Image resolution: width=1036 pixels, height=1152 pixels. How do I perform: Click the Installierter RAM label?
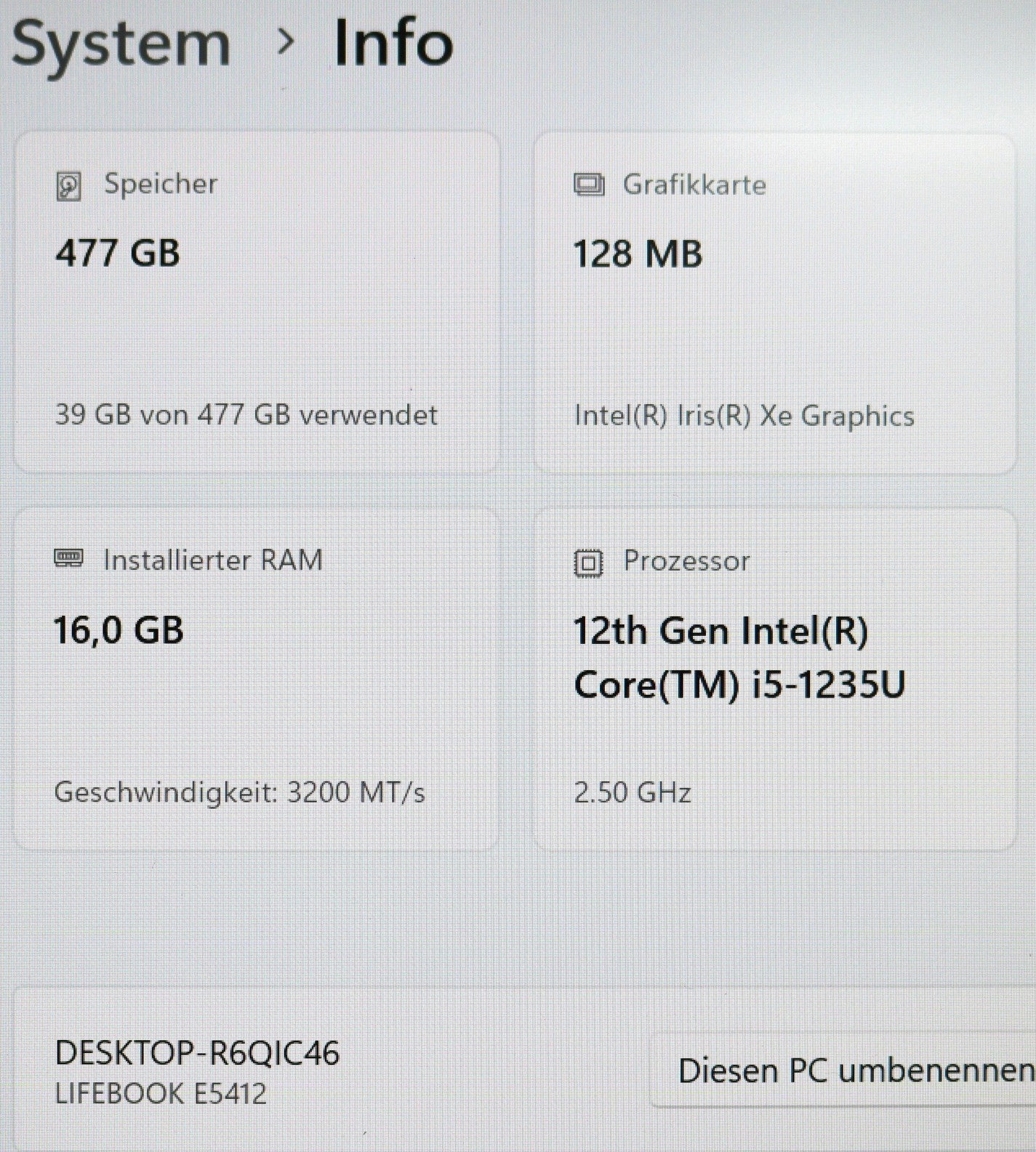click(x=213, y=560)
